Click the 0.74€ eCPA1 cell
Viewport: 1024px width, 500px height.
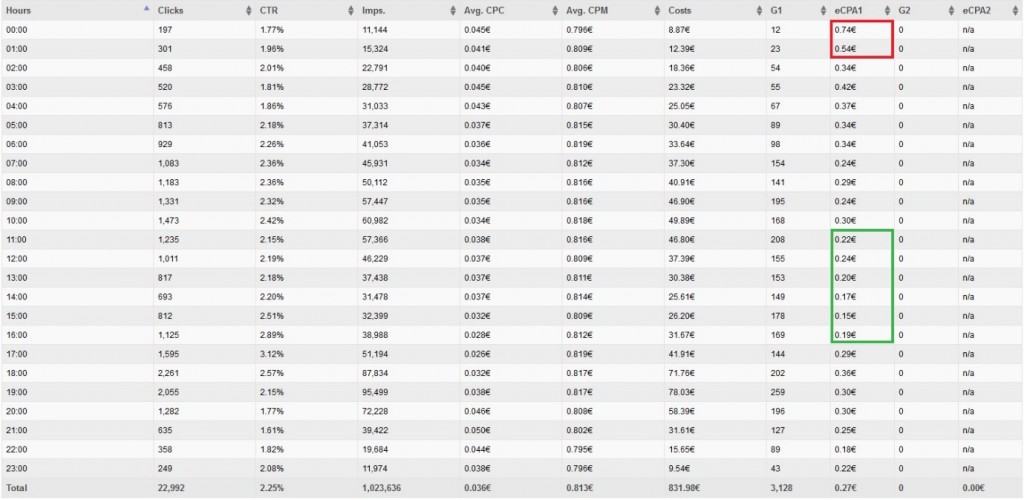(x=844, y=30)
